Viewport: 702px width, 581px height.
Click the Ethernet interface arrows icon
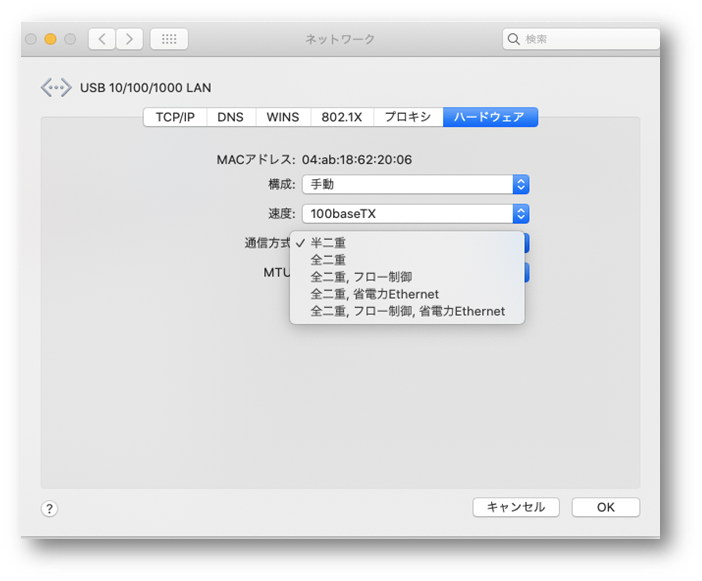coord(56,87)
